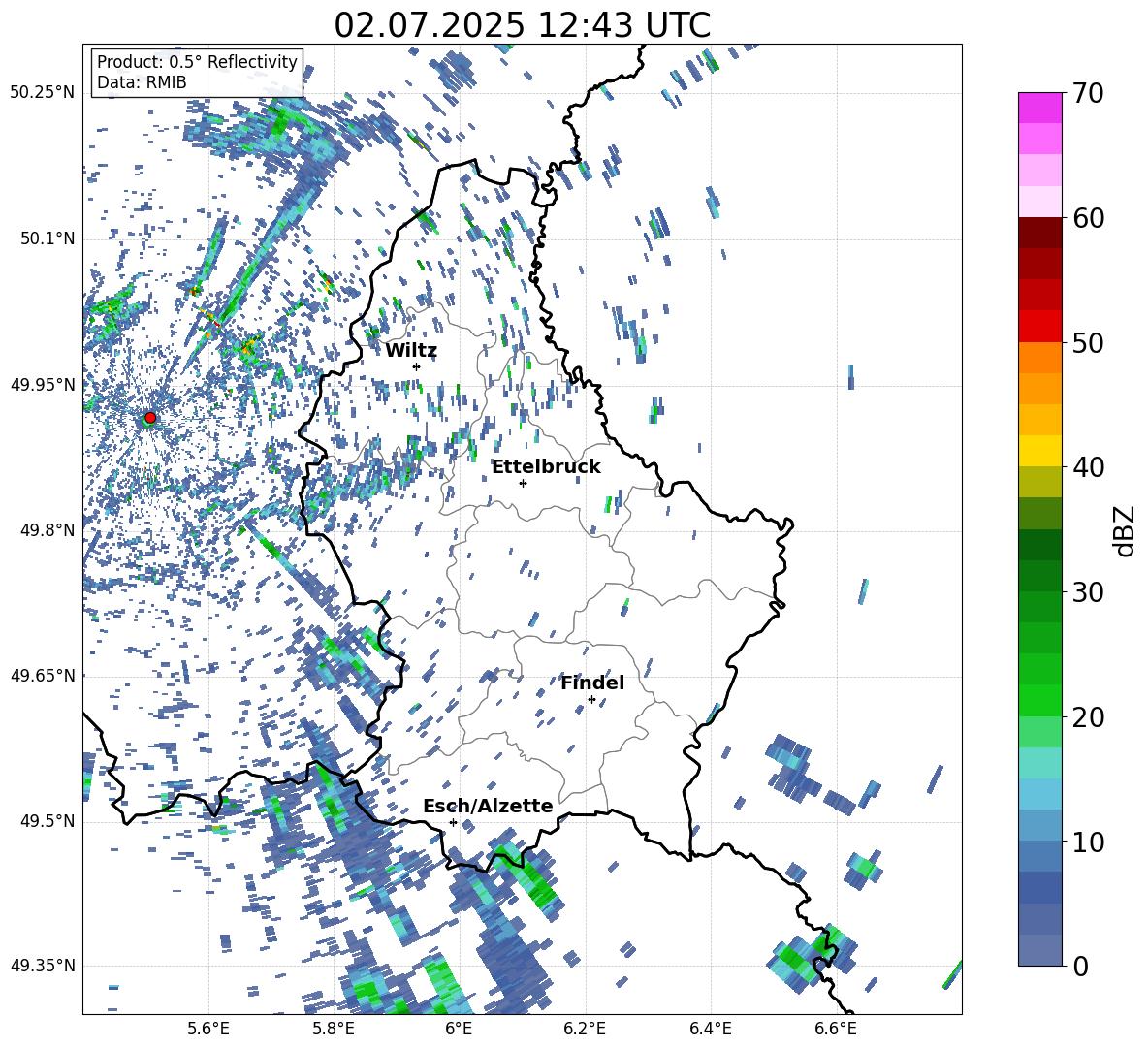
Task: Click the 49.5°N latitude label
Action: pos(48,821)
